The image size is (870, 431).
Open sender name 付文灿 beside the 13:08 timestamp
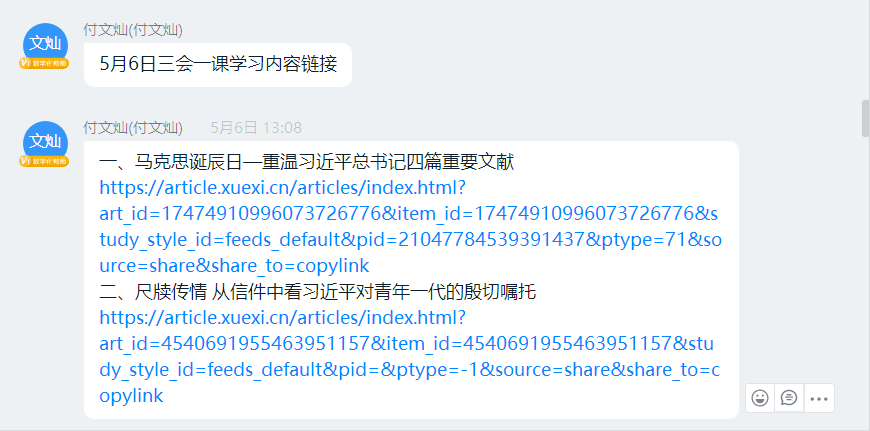click(x=132, y=127)
